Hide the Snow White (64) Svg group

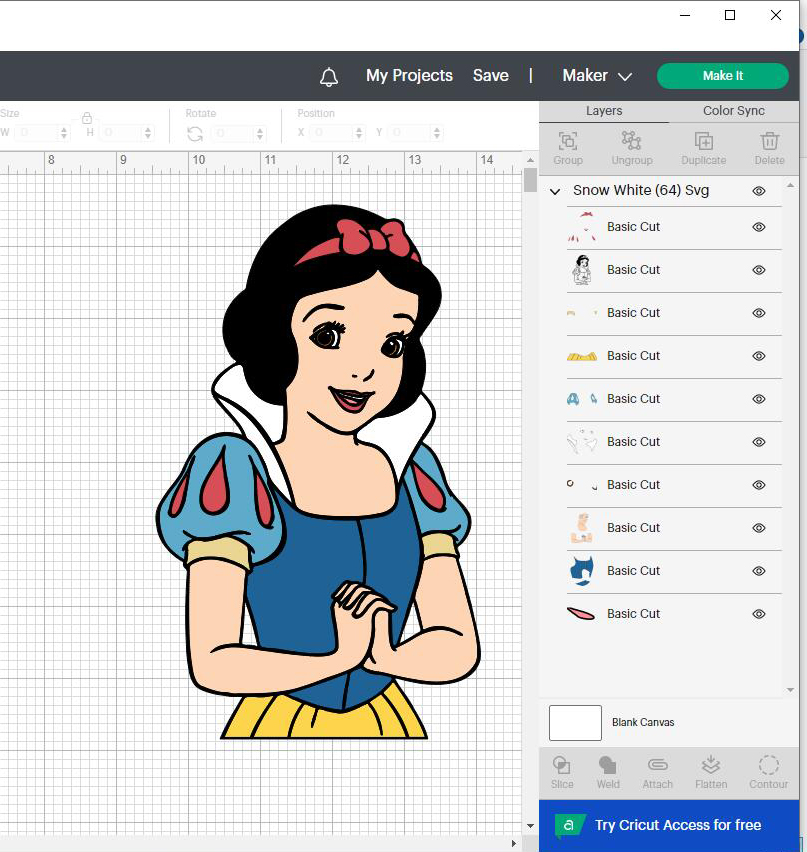click(759, 191)
